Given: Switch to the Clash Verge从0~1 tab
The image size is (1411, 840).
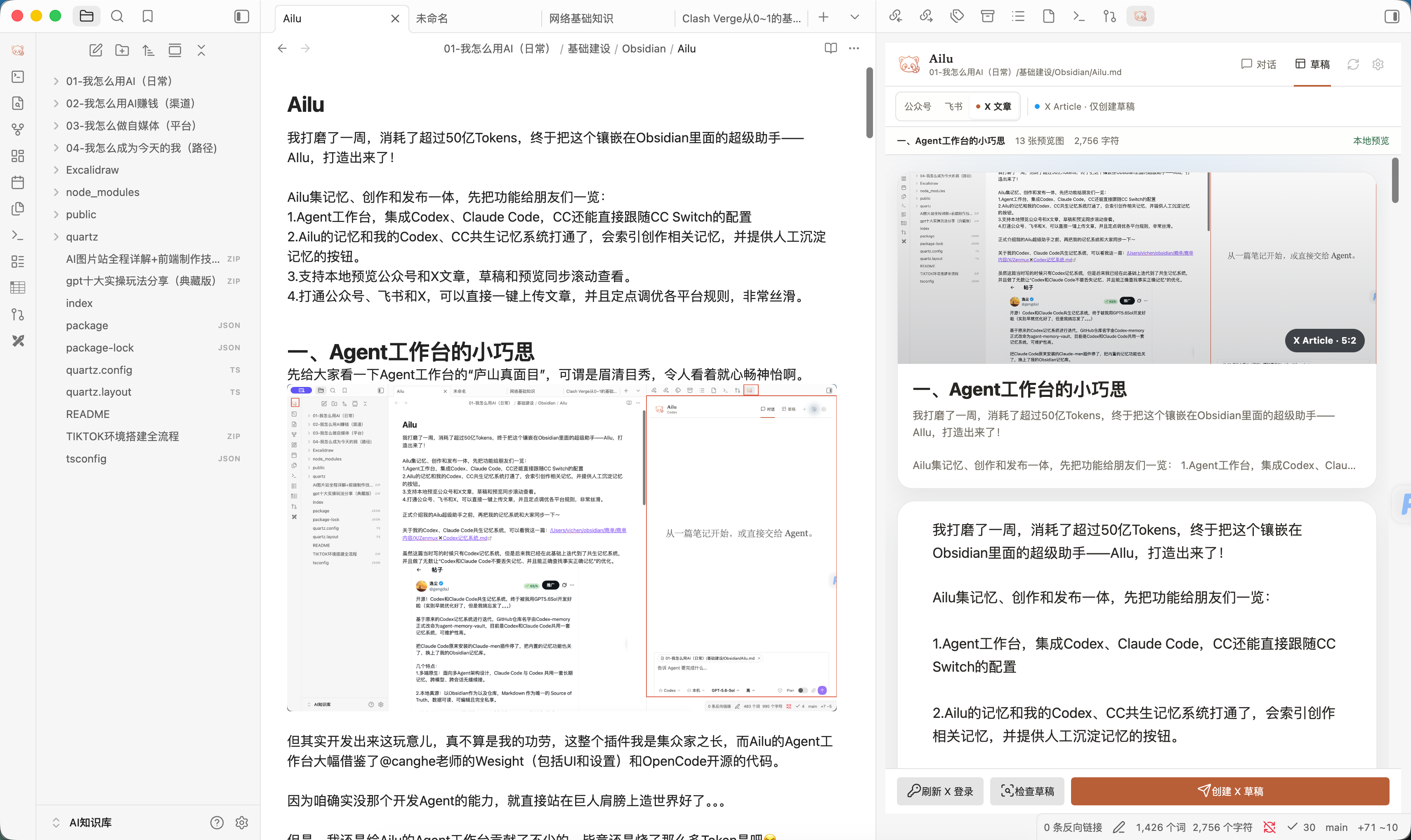Looking at the screenshot, I should point(741,19).
